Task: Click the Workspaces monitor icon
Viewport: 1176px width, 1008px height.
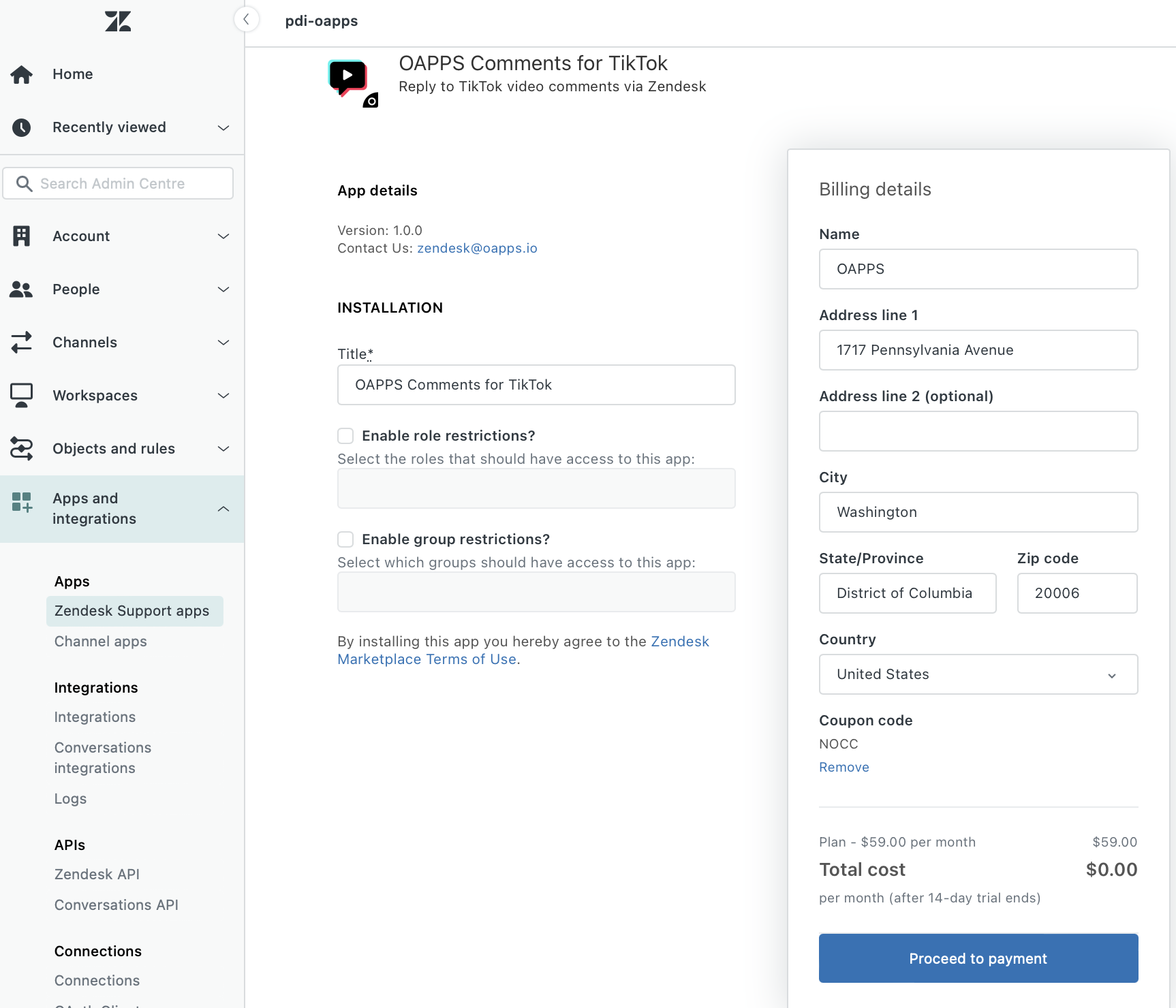Action: coord(21,395)
